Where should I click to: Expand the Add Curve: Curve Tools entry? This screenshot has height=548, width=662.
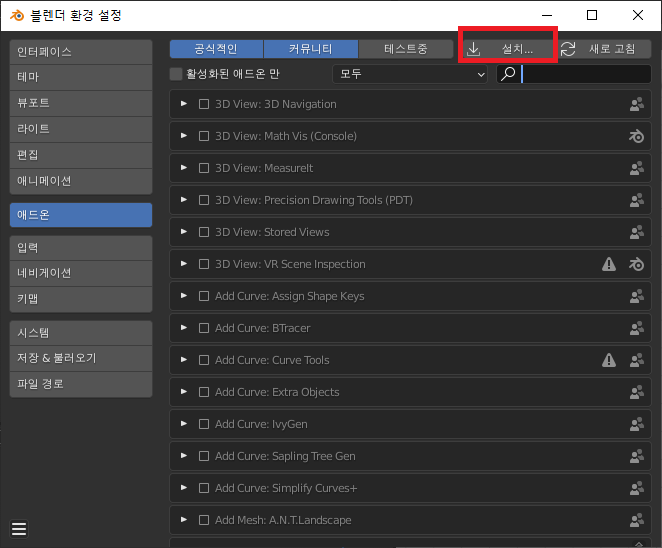coord(184,360)
